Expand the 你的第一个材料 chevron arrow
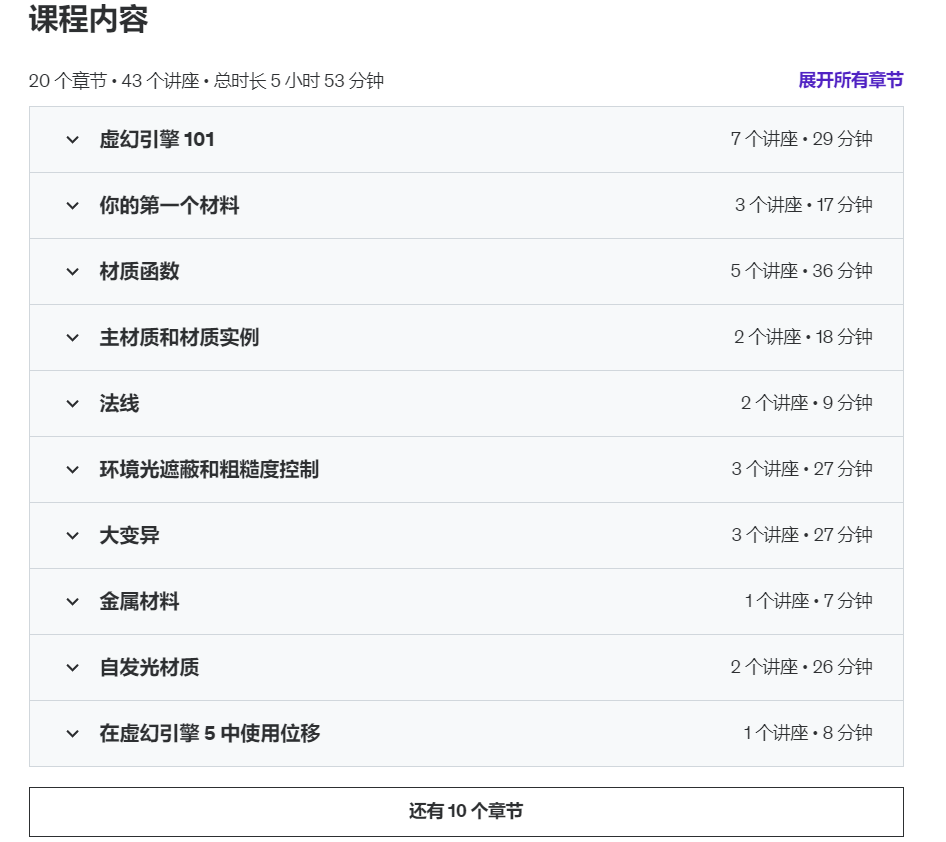Image resolution: width=946 pixels, height=842 pixels. coord(72,206)
